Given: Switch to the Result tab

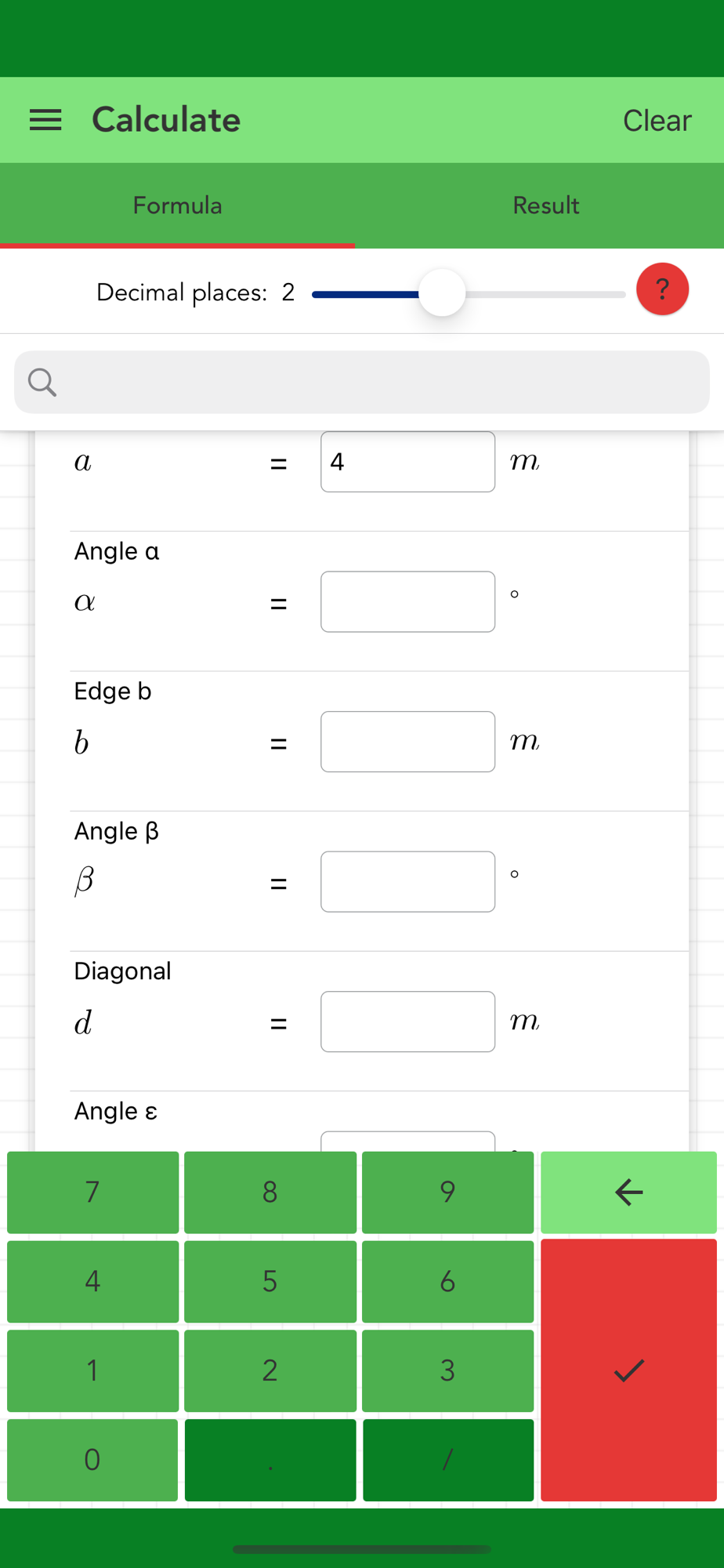Looking at the screenshot, I should 546,205.
